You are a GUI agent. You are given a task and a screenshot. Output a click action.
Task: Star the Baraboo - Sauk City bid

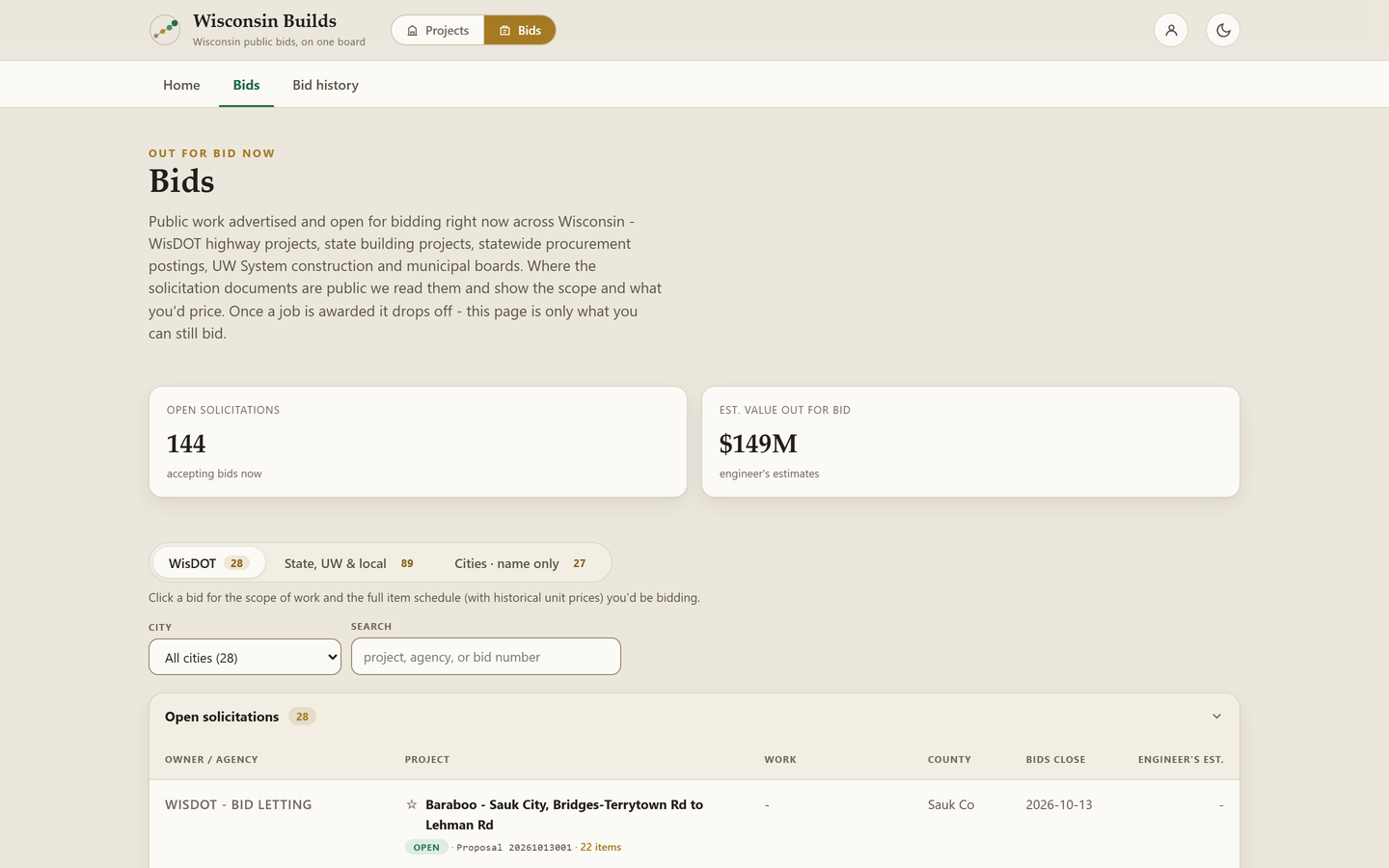coord(412,804)
